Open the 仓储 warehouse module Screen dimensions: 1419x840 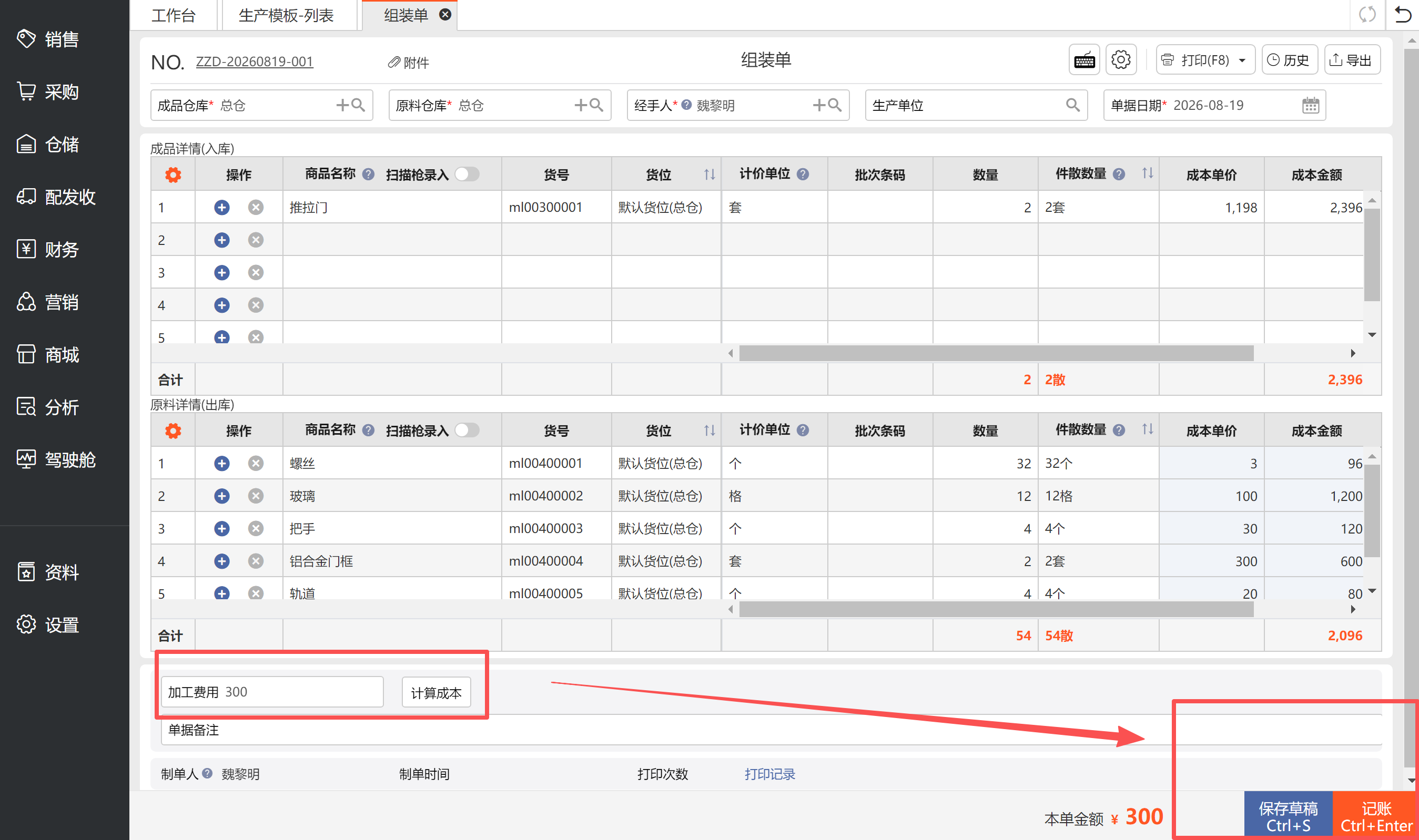pyautogui.click(x=47, y=145)
